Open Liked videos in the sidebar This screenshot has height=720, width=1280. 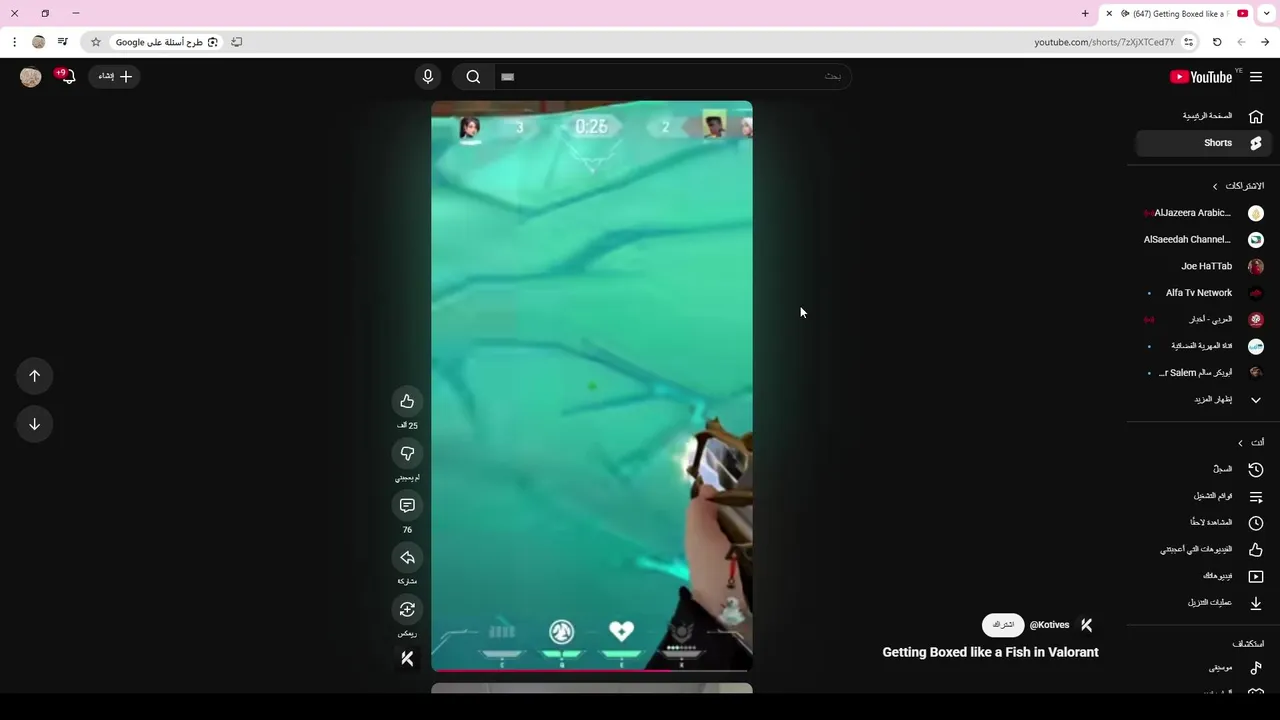1203,549
